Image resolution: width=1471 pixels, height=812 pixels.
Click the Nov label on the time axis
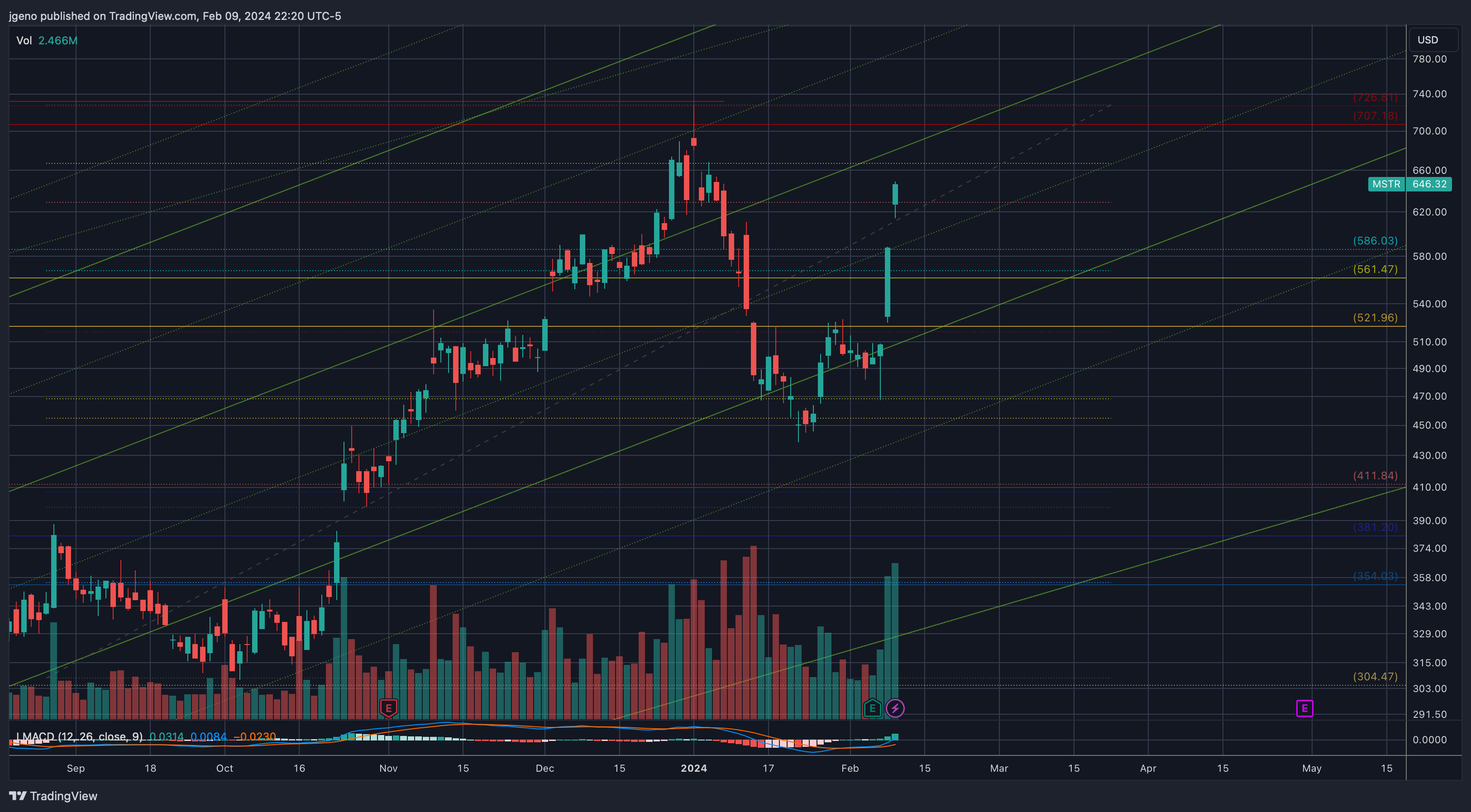pyautogui.click(x=388, y=769)
